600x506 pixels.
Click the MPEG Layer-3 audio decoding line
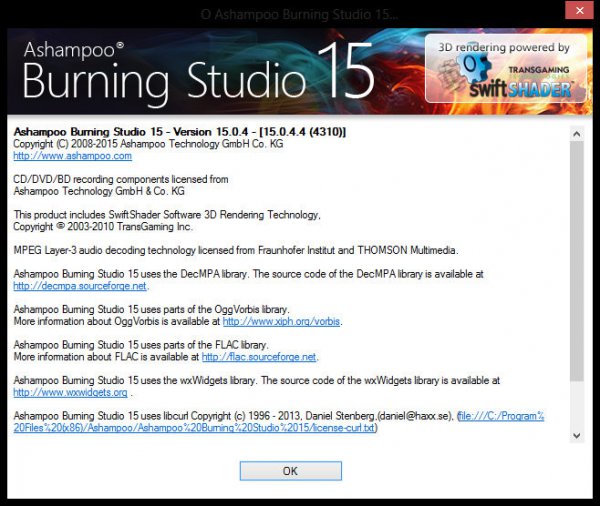(x=236, y=250)
